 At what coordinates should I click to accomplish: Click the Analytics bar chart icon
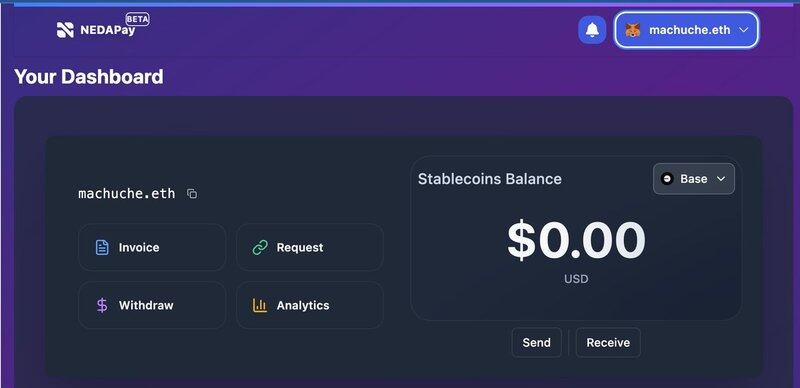pos(260,305)
